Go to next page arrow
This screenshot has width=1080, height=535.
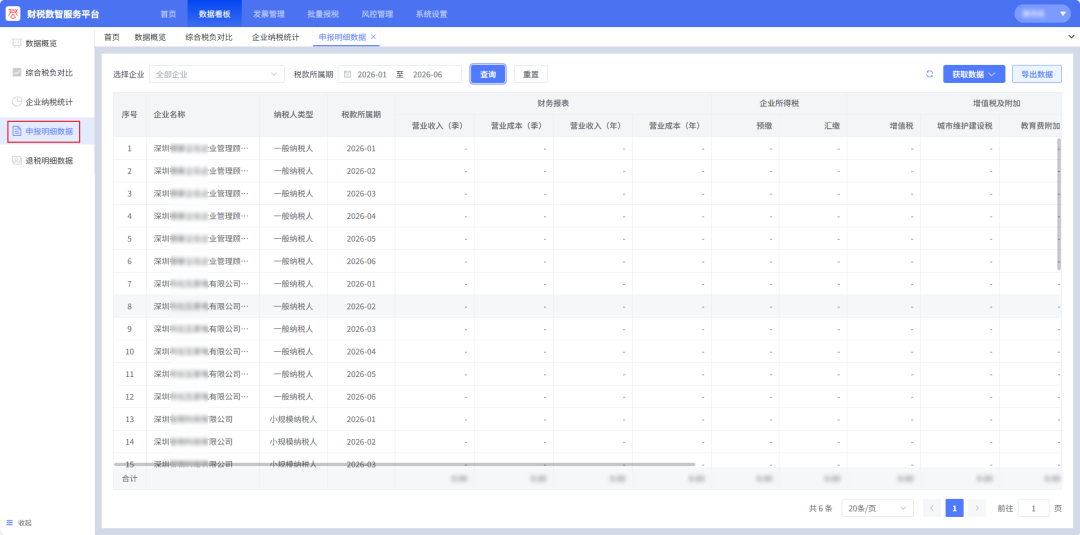click(977, 508)
